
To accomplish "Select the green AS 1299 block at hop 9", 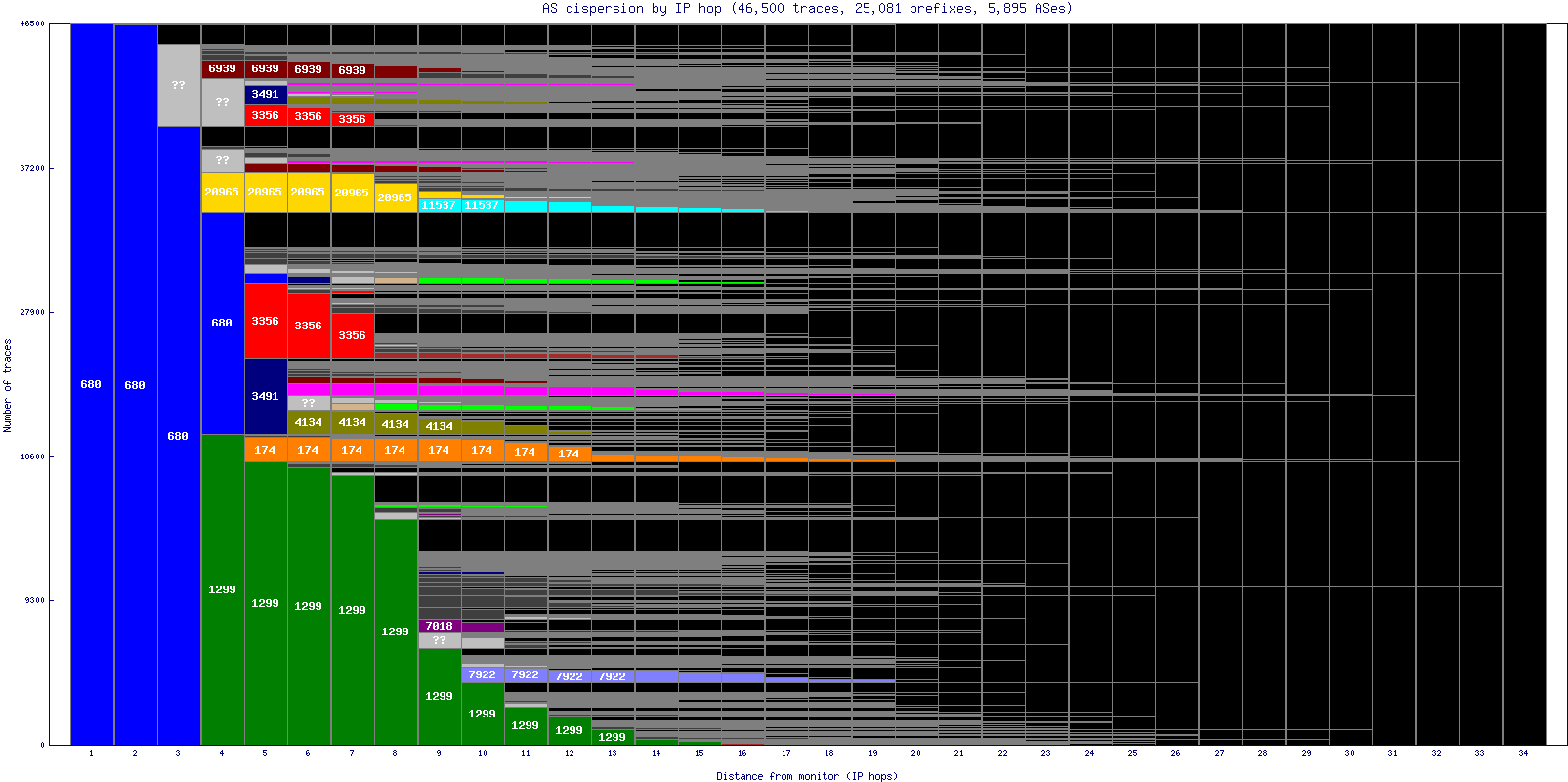I will click(x=440, y=696).
